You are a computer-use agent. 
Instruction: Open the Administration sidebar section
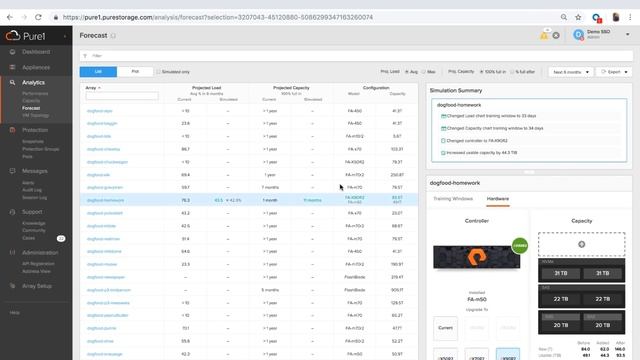tap(40, 253)
